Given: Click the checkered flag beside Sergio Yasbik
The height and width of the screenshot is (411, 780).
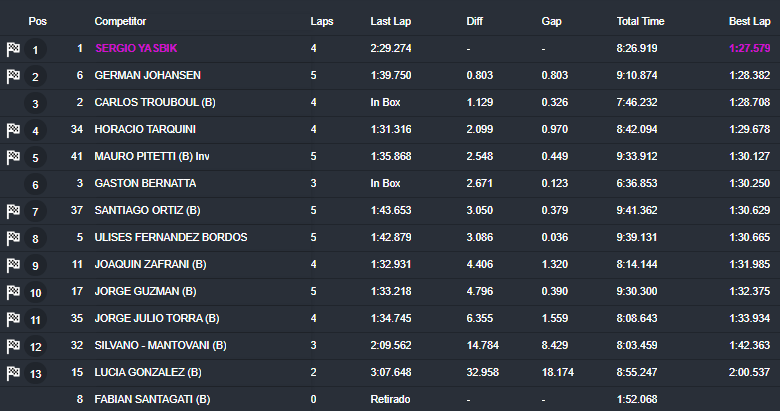Looking at the screenshot, I should coord(13,48).
